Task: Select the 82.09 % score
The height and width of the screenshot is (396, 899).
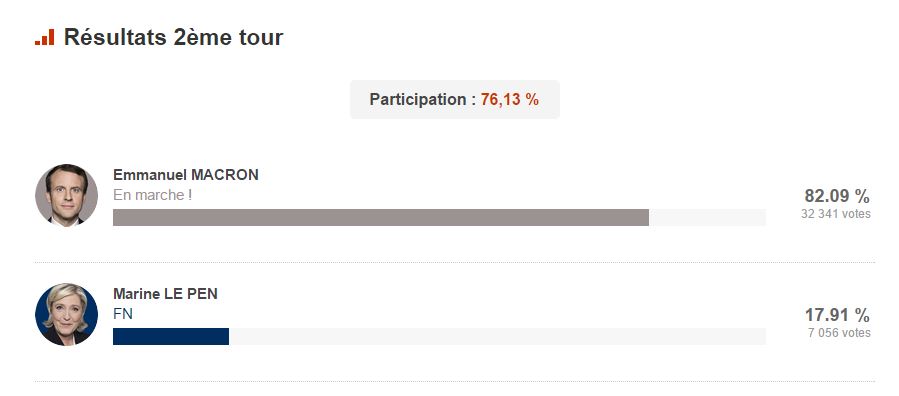Action: (x=837, y=196)
